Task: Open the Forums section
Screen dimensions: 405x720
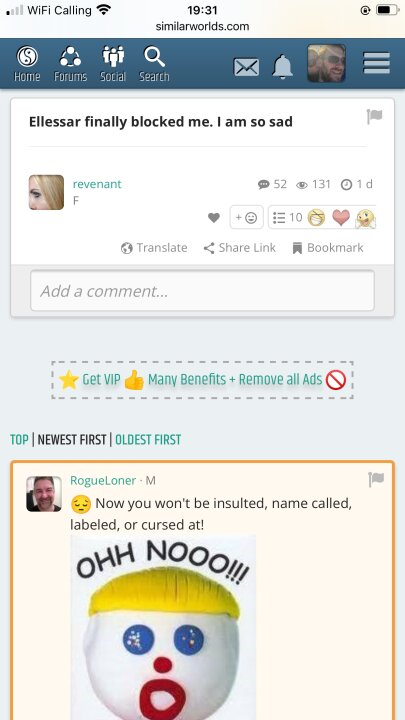Action: 70,64
